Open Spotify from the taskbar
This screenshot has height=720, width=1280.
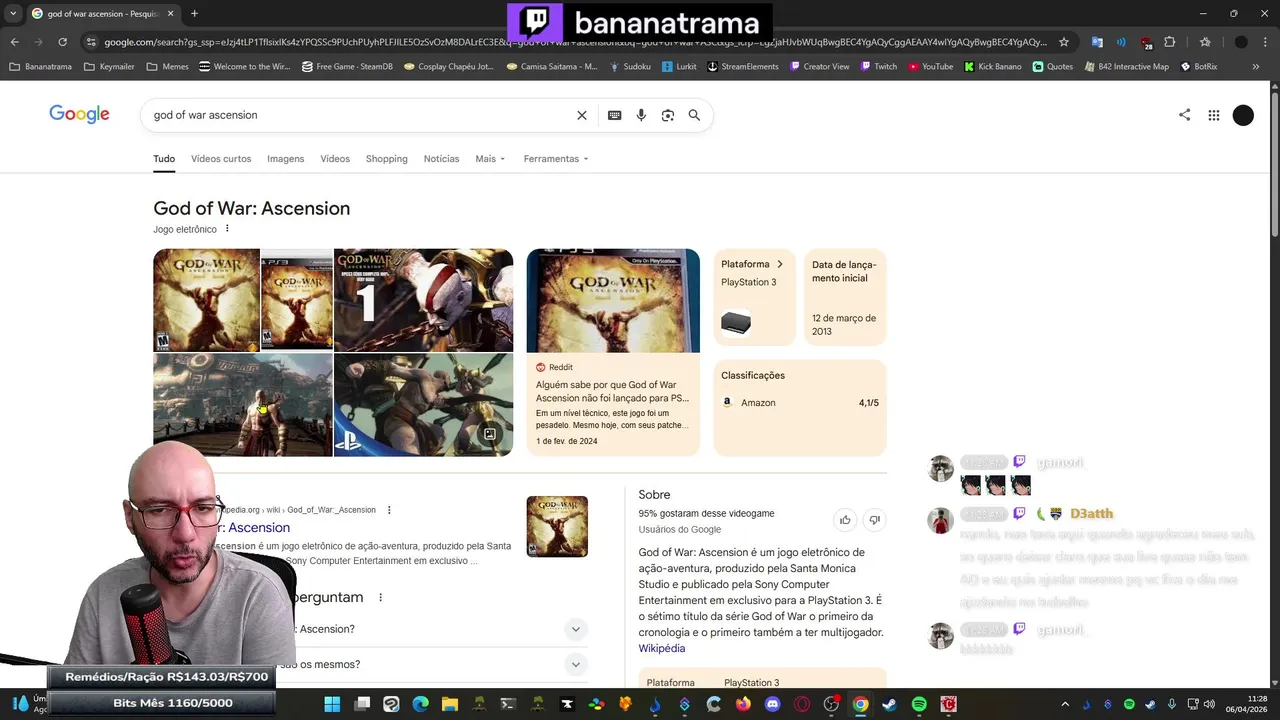(x=919, y=704)
